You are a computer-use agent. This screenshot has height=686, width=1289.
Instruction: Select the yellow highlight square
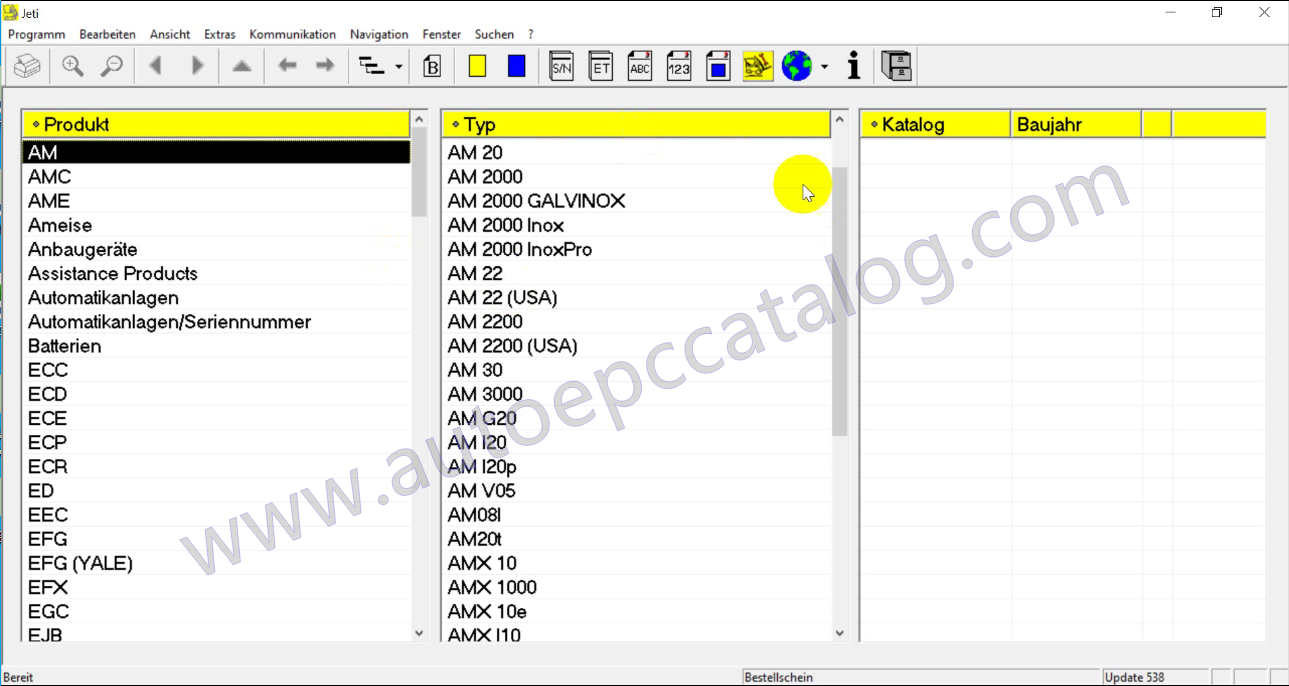pyautogui.click(x=477, y=65)
